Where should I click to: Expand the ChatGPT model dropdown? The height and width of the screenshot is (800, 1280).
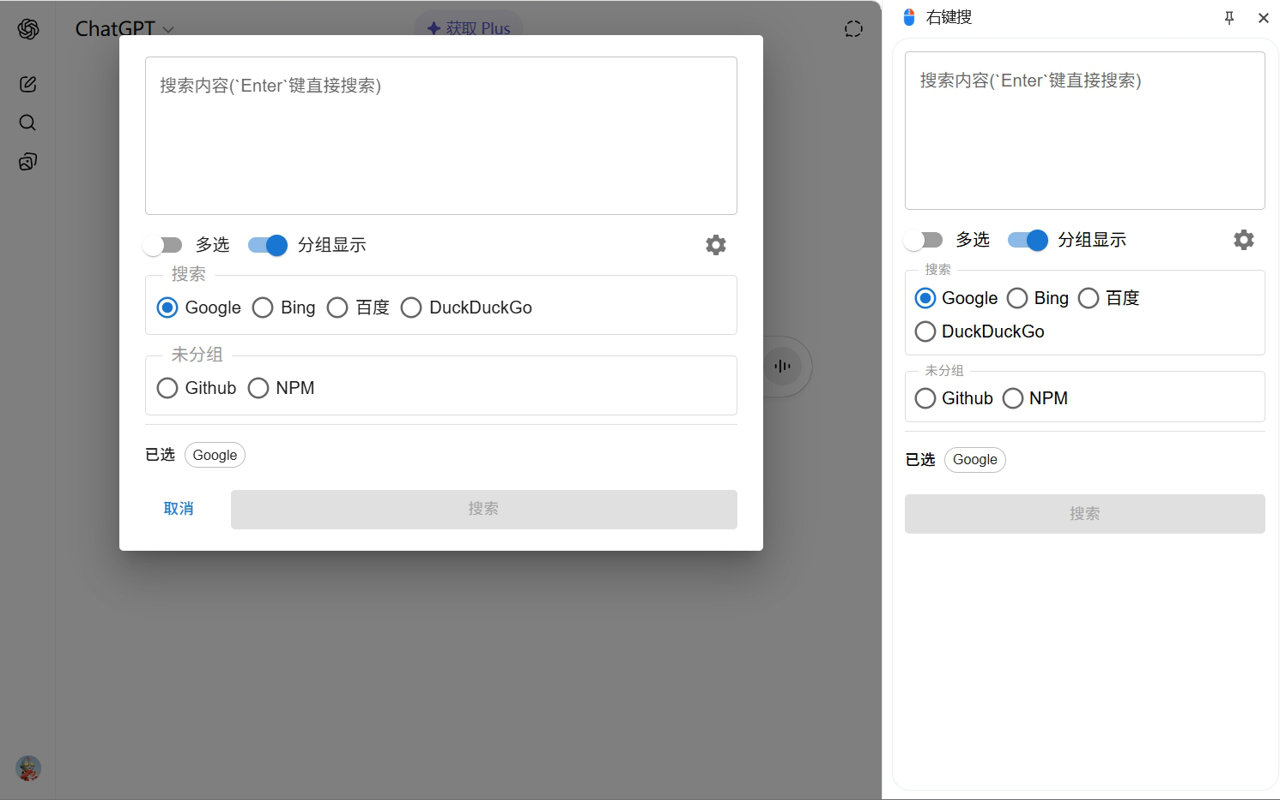125,29
